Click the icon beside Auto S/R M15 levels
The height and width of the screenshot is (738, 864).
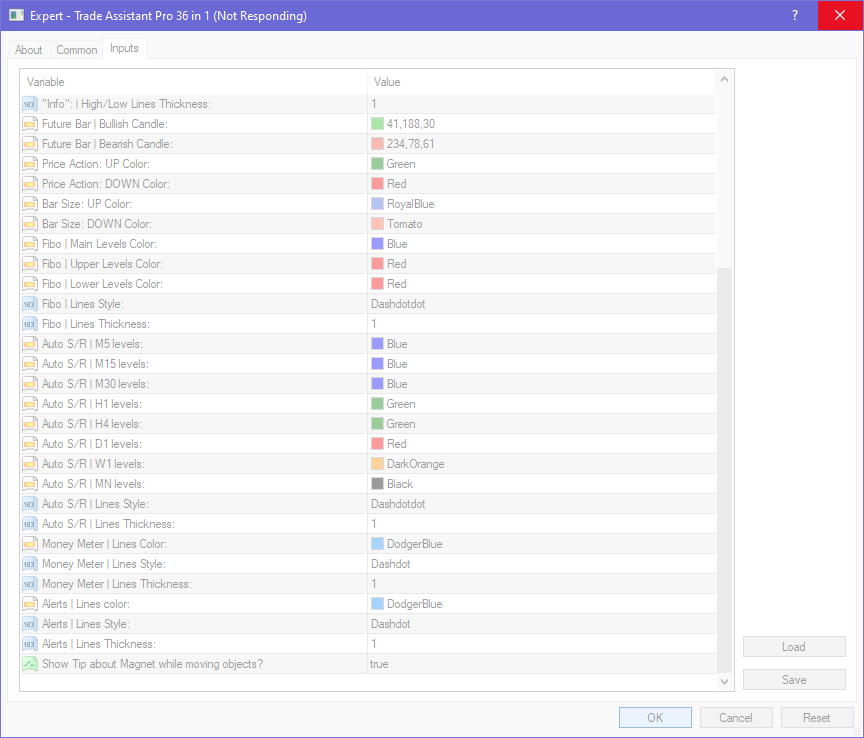pos(30,364)
